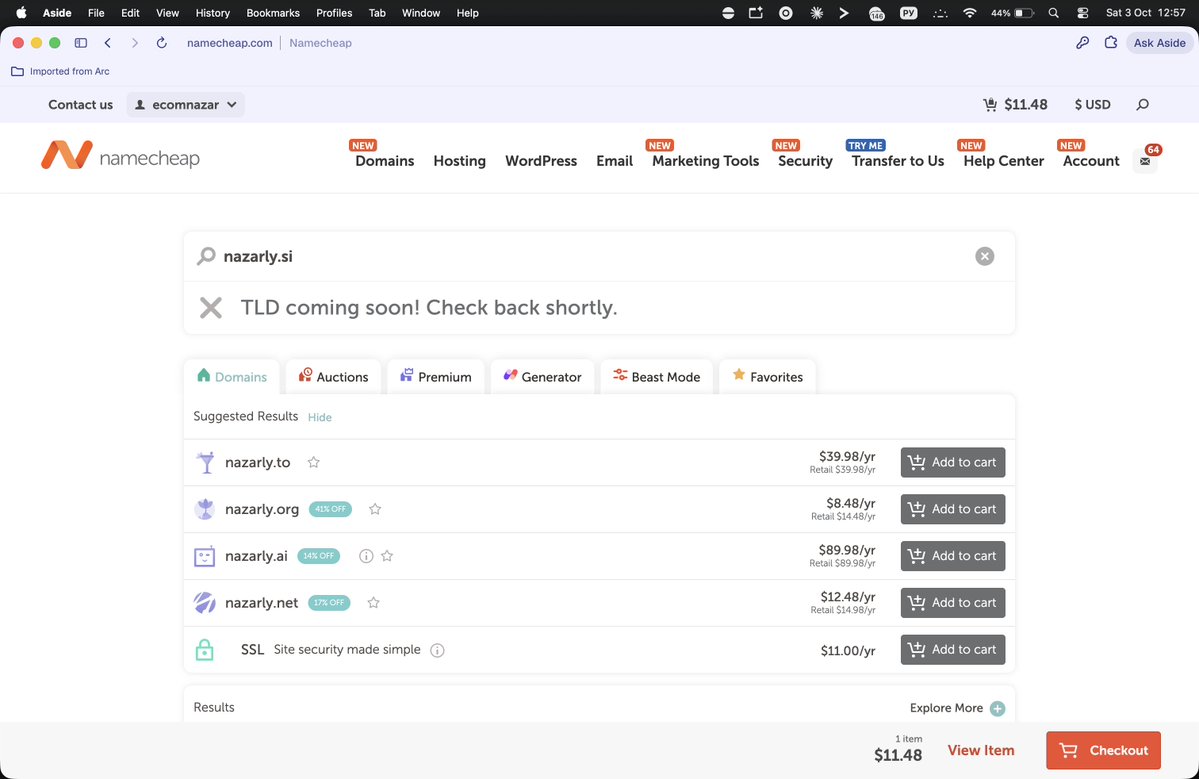Add nazarly.to to cart
1199x779 pixels.
click(953, 463)
